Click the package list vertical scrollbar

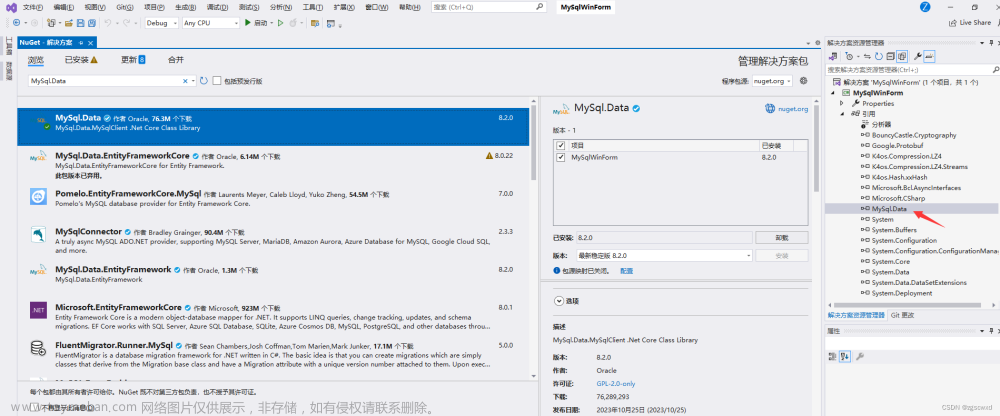click(533, 144)
